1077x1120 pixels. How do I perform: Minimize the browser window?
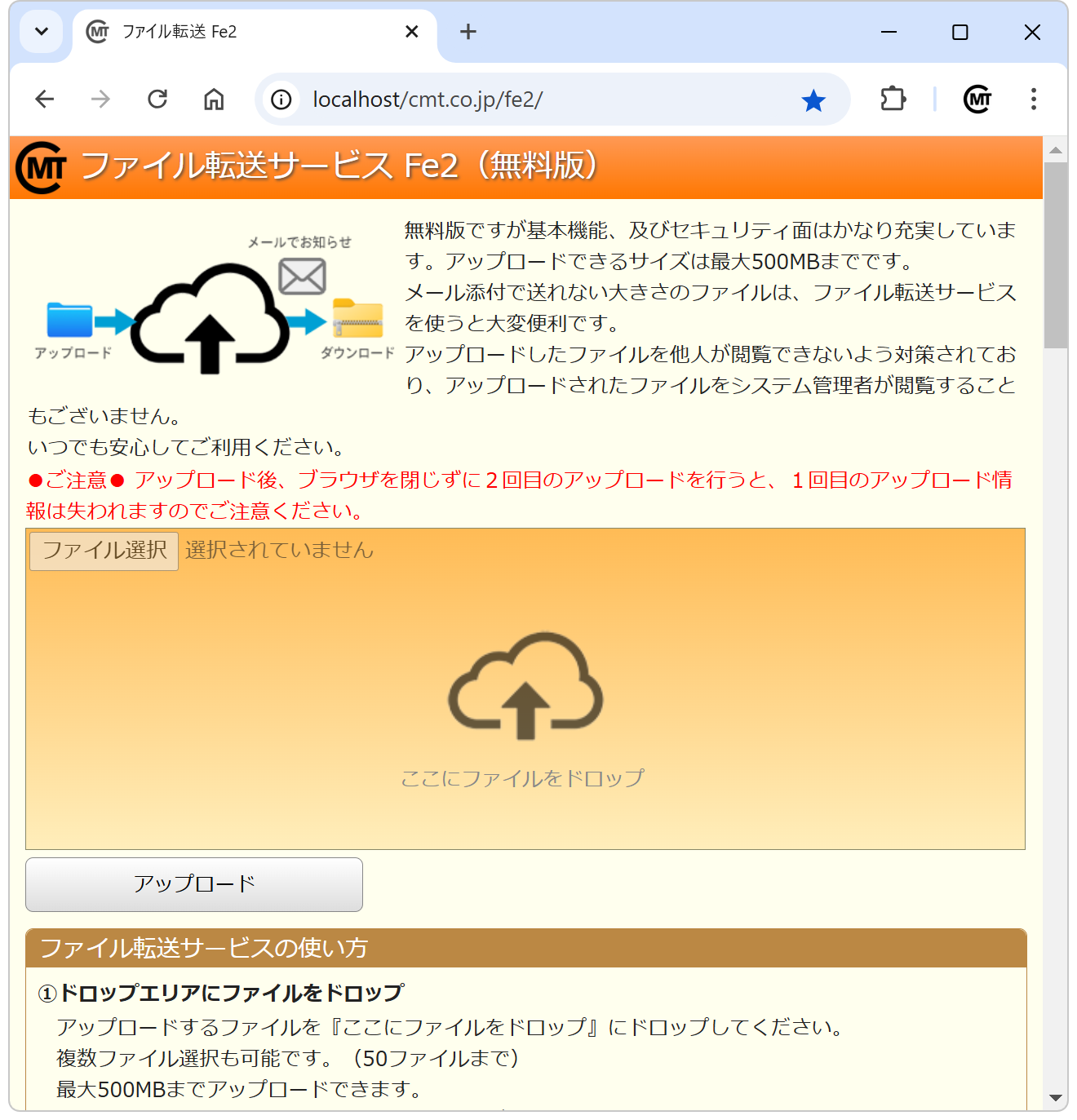(889, 32)
